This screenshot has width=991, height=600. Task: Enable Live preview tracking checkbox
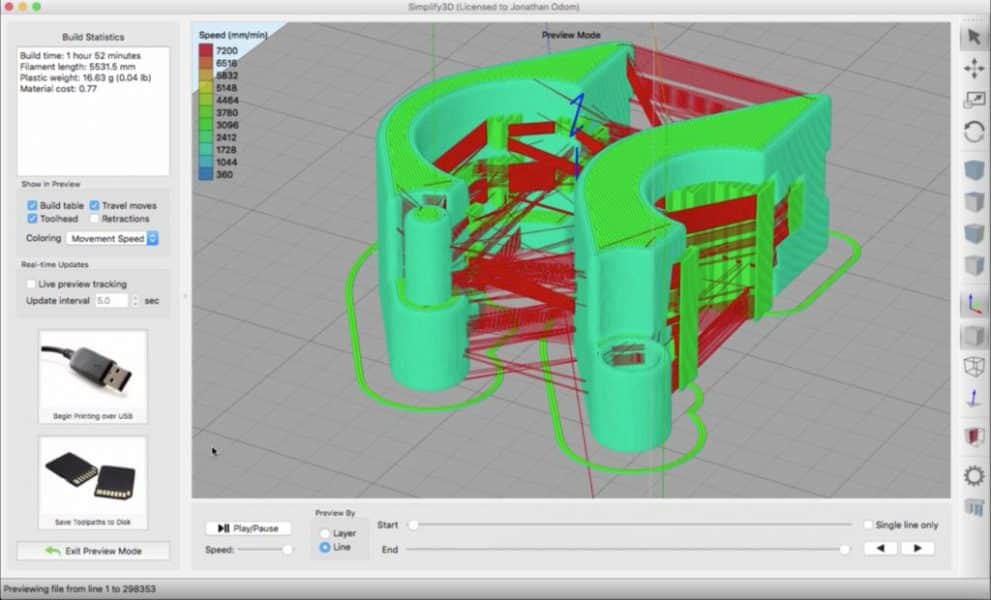[30, 284]
